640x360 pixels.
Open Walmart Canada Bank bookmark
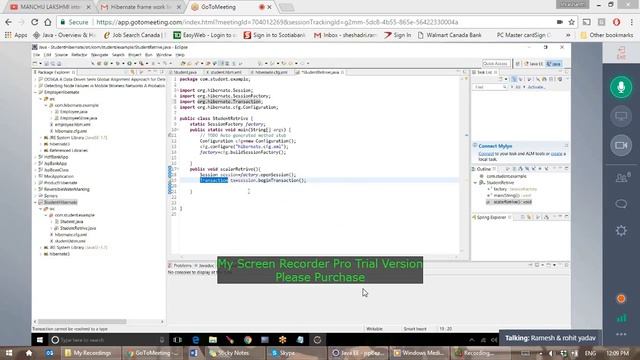coord(449,35)
